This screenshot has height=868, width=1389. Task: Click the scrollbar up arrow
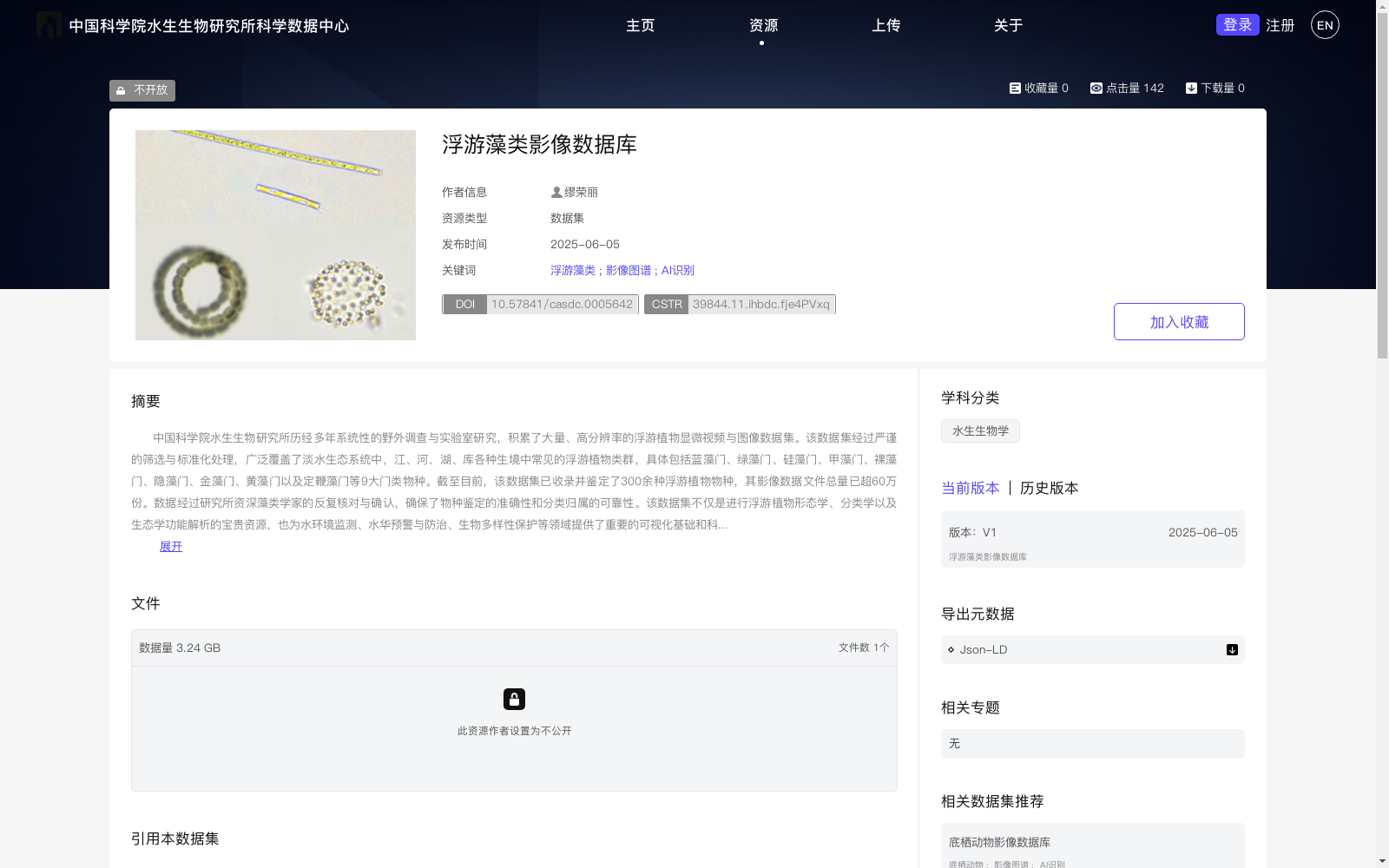(1382, 6)
